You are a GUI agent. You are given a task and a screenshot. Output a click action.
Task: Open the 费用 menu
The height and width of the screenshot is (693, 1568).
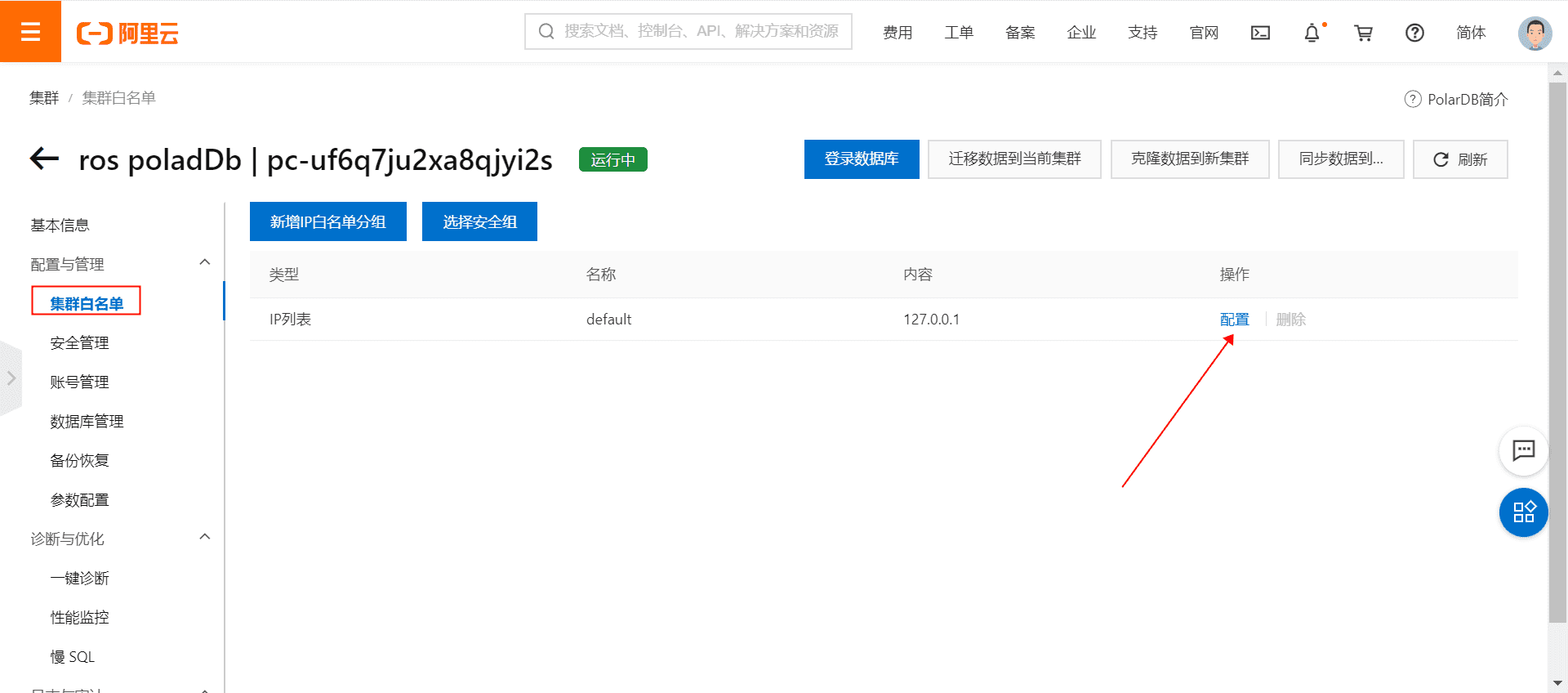[x=898, y=33]
